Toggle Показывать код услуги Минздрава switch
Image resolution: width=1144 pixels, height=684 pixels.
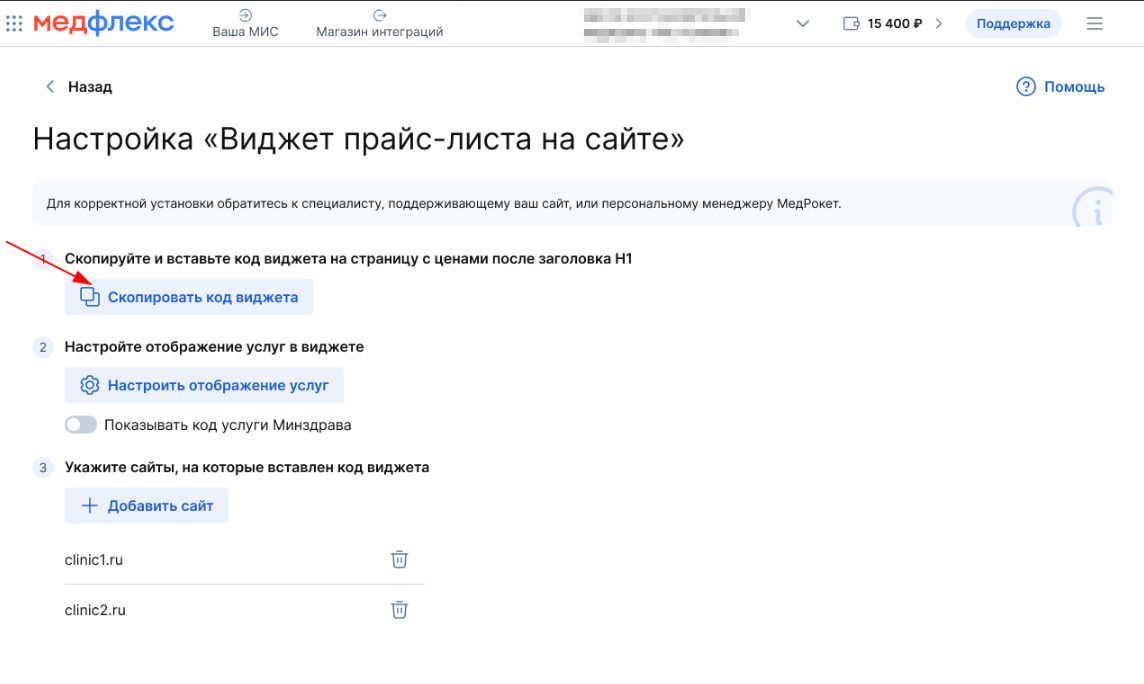(x=81, y=425)
